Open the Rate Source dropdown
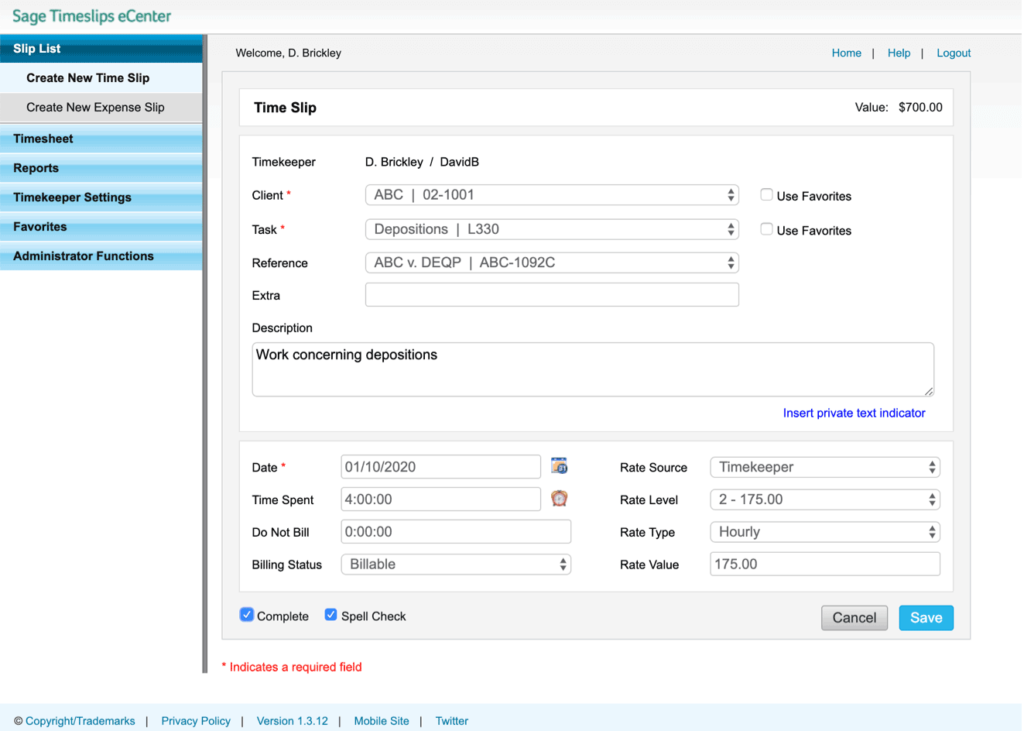The height and width of the screenshot is (731, 1024). [x=824, y=466]
